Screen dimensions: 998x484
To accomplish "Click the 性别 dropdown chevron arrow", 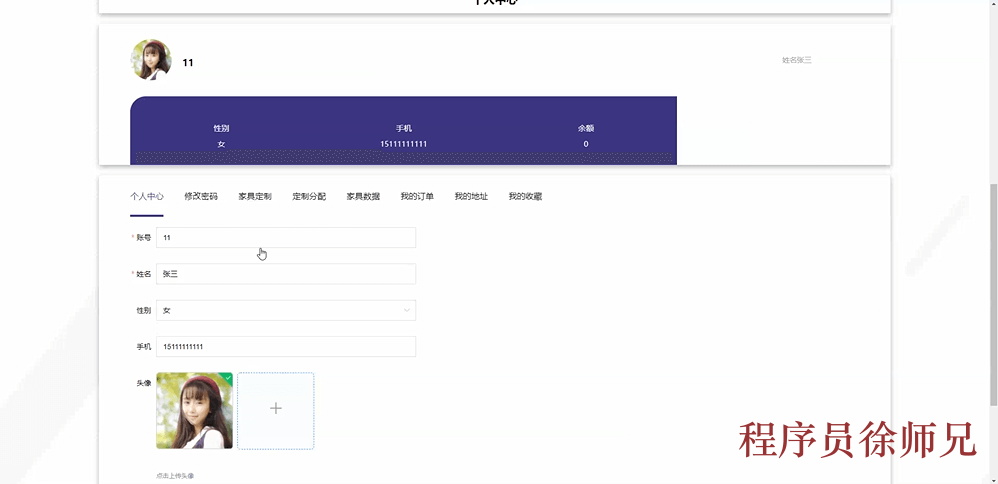I will pos(407,310).
